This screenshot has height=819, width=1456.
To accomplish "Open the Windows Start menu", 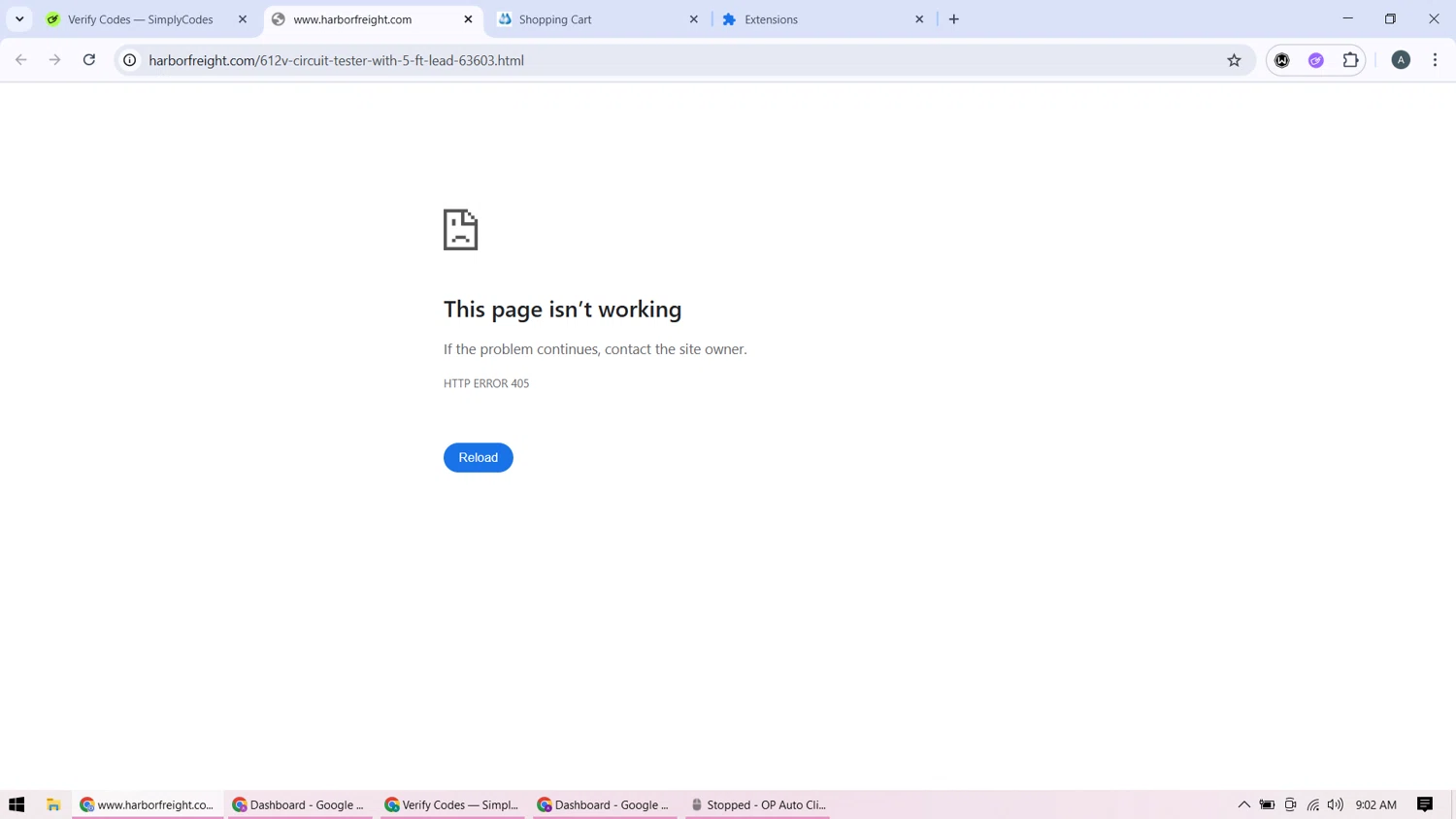I will point(17,804).
